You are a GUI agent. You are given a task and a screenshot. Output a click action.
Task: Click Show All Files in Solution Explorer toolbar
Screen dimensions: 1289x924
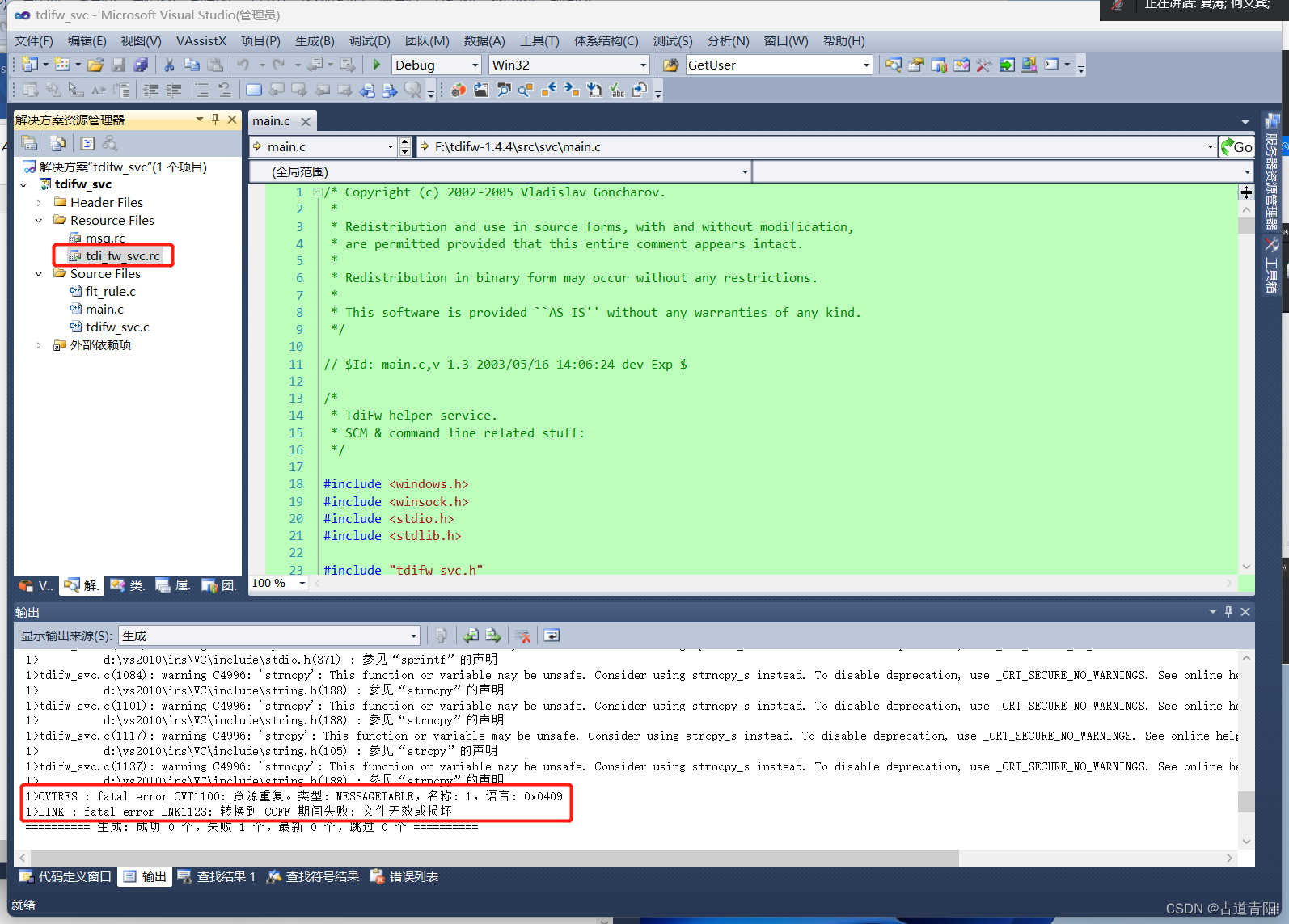click(x=58, y=143)
